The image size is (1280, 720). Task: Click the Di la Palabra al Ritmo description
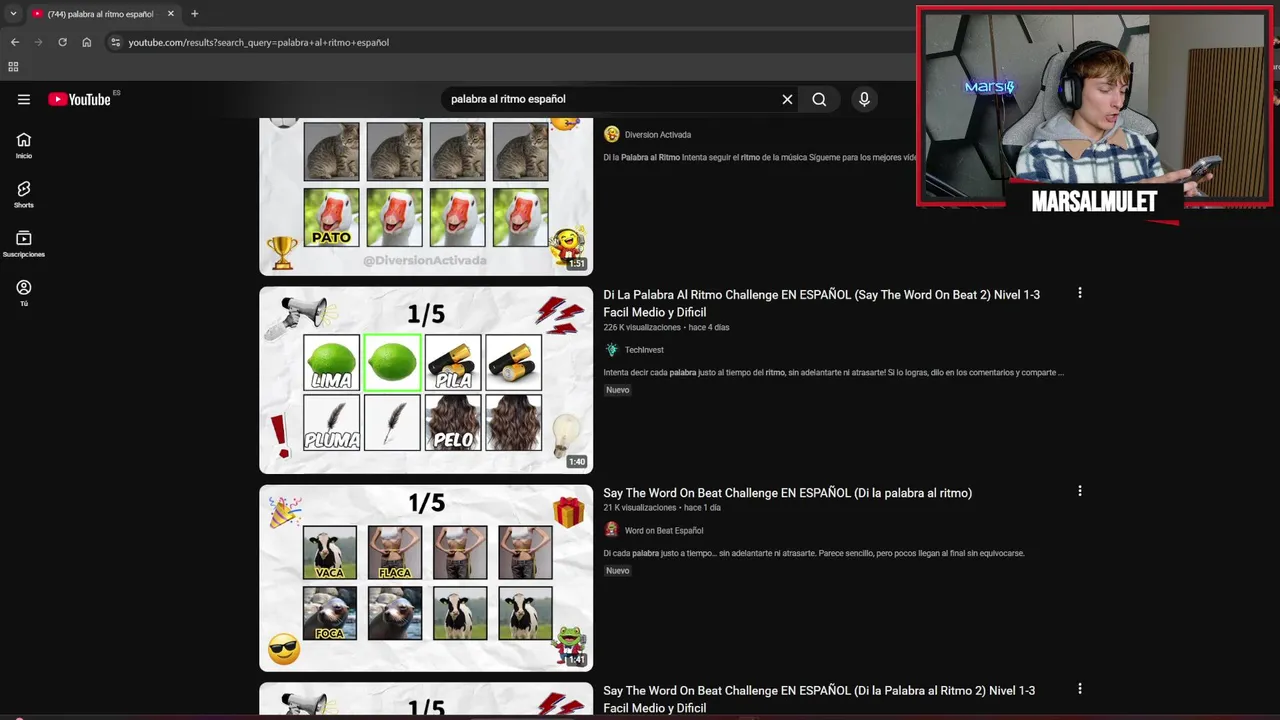760,158
